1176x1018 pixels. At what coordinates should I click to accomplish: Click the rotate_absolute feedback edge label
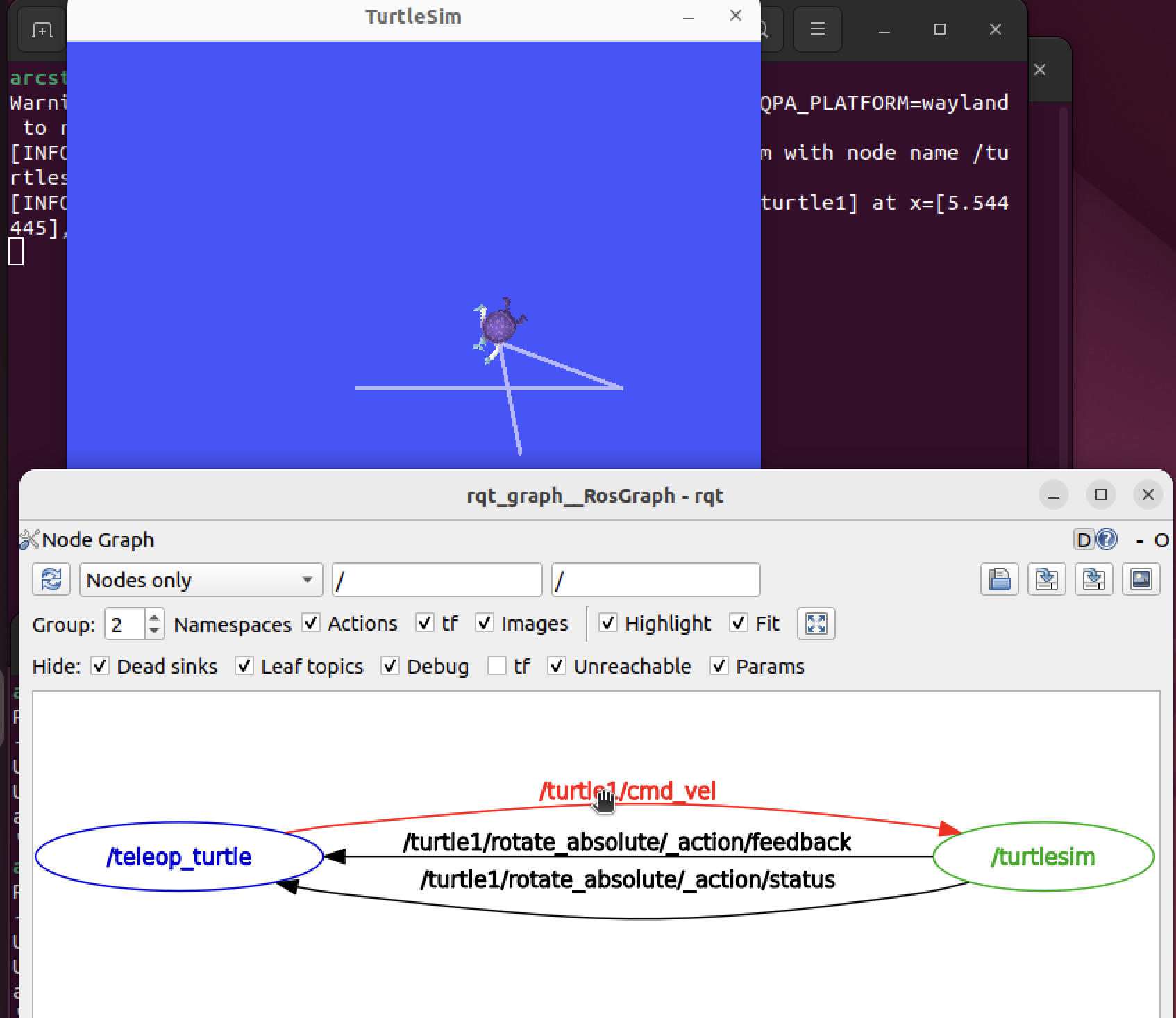click(627, 842)
